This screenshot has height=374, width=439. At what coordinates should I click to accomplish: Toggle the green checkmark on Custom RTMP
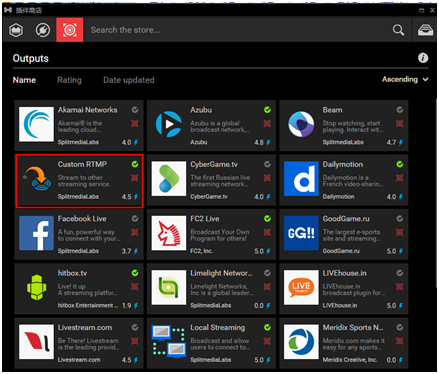click(135, 164)
